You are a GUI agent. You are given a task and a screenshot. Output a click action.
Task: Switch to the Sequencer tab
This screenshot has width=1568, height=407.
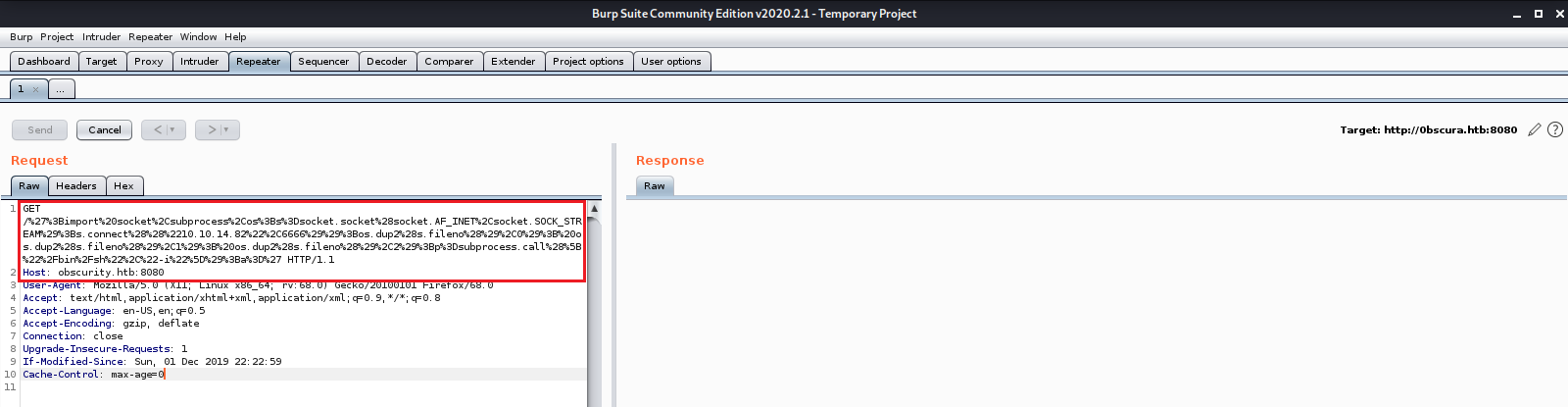tap(323, 61)
